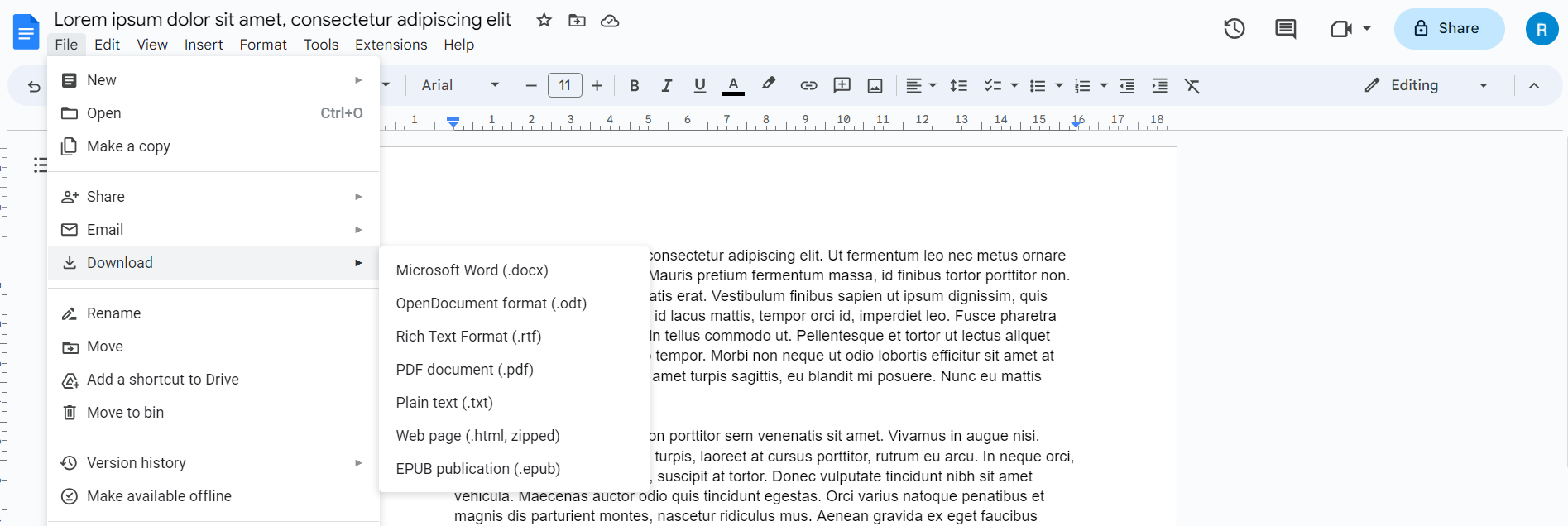Expand the New submenu
Screen dimensions: 1568x526
213,80
